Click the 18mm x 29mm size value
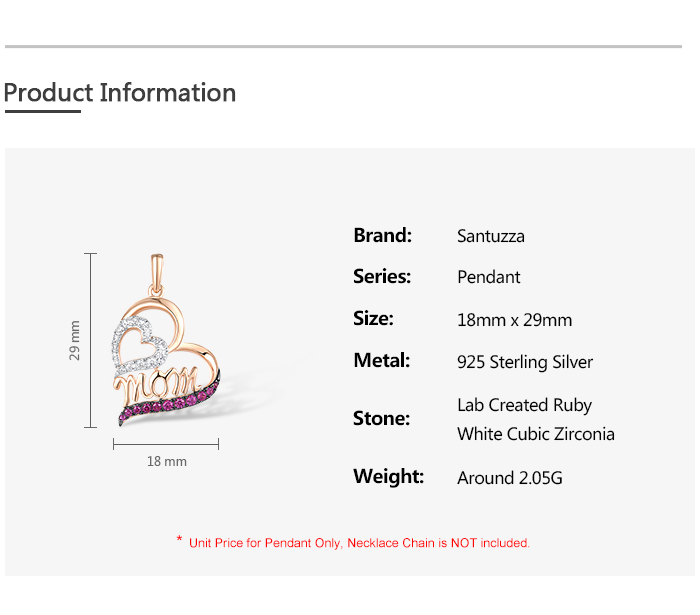Viewport: 700px width, 615px height. (x=515, y=320)
